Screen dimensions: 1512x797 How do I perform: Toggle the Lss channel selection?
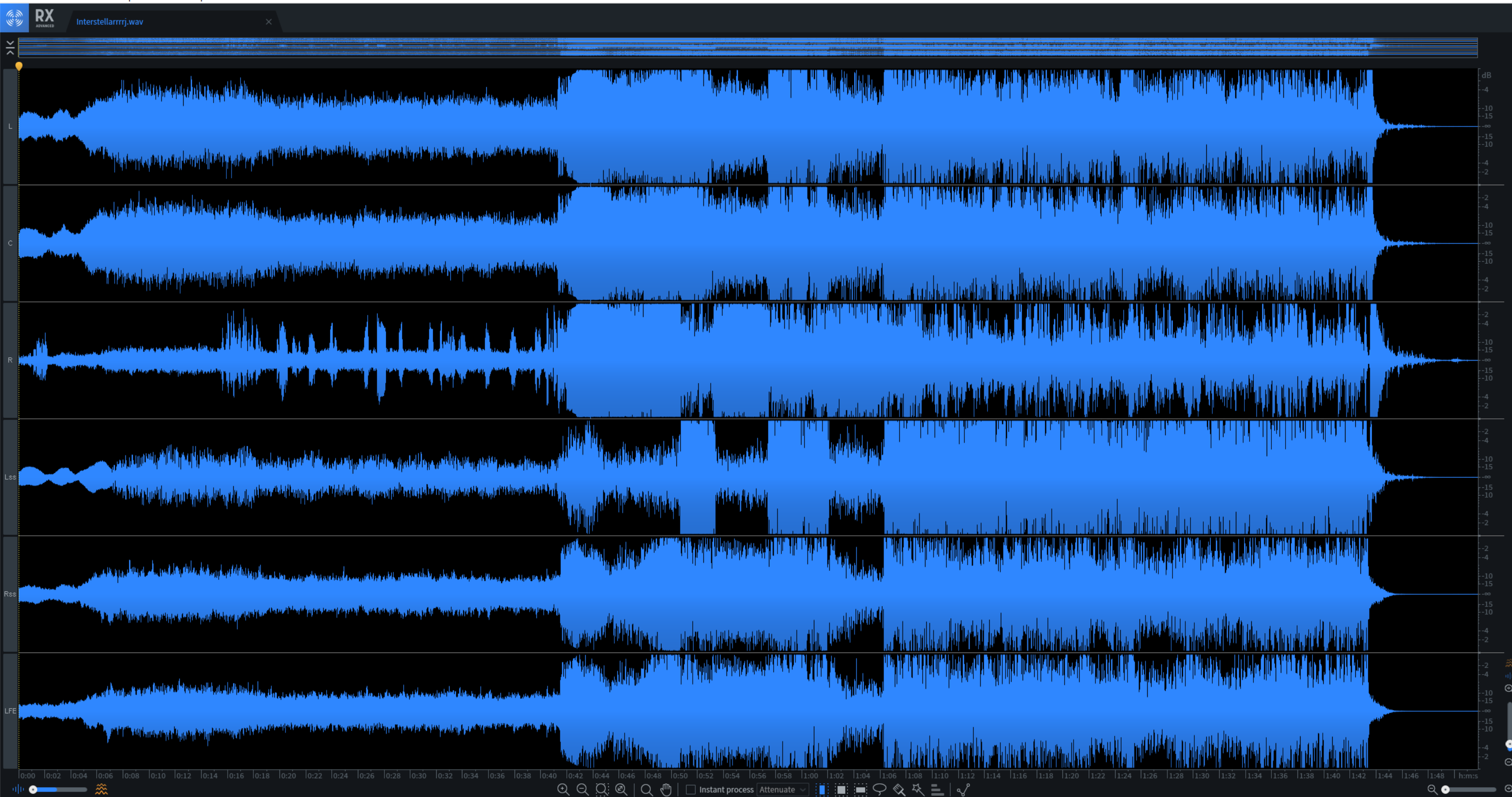[10, 477]
